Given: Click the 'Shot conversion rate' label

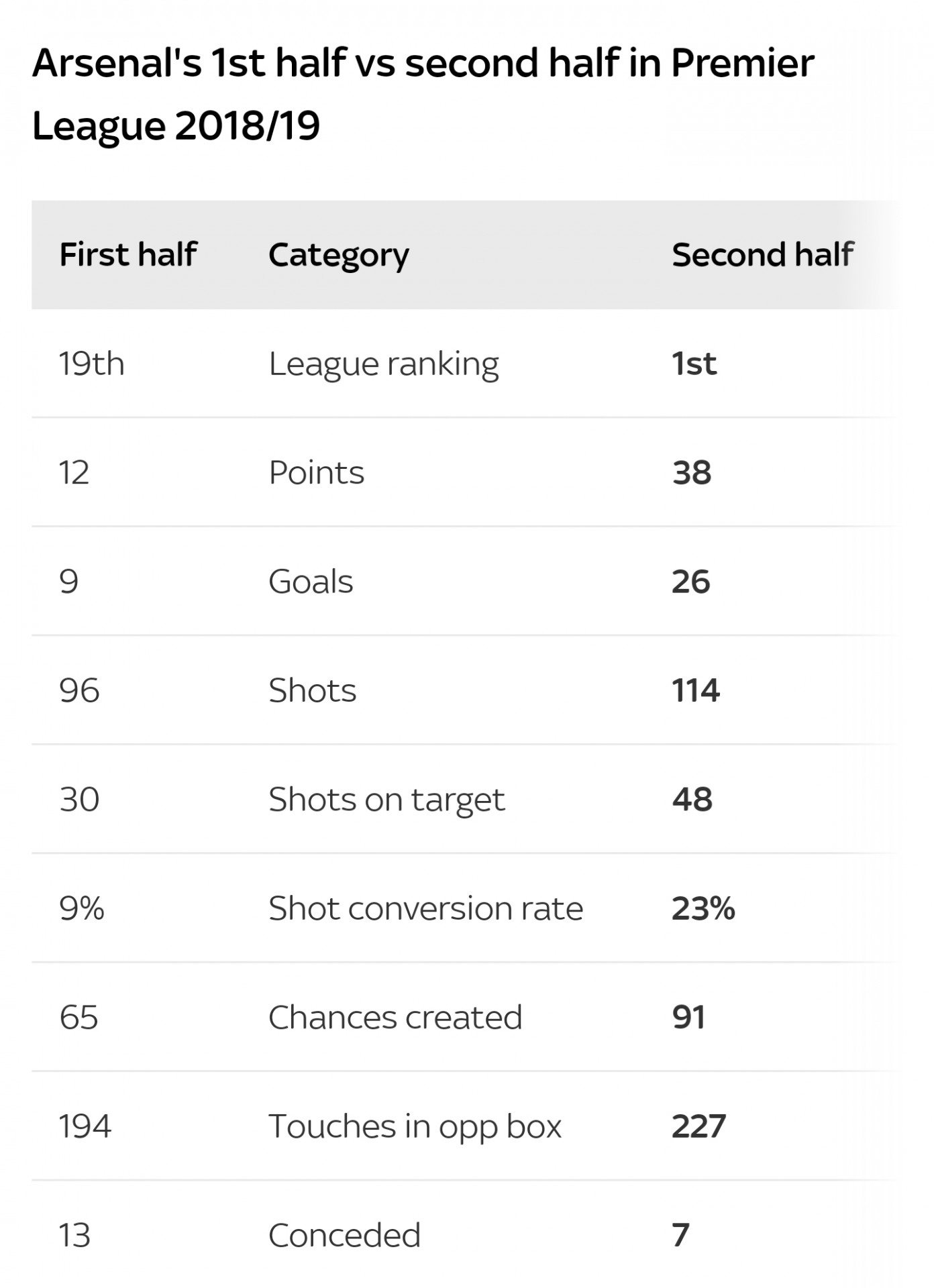Looking at the screenshot, I should click(425, 908).
